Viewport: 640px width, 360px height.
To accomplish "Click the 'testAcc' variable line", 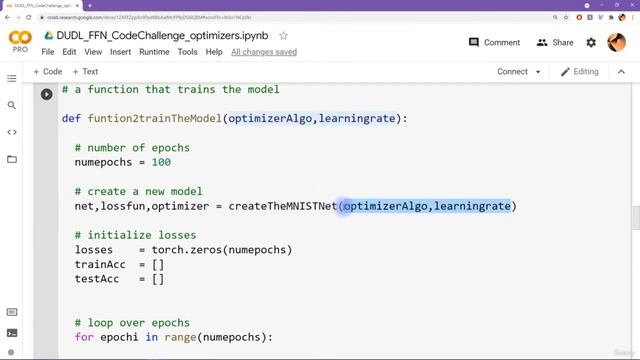I will tap(119, 280).
